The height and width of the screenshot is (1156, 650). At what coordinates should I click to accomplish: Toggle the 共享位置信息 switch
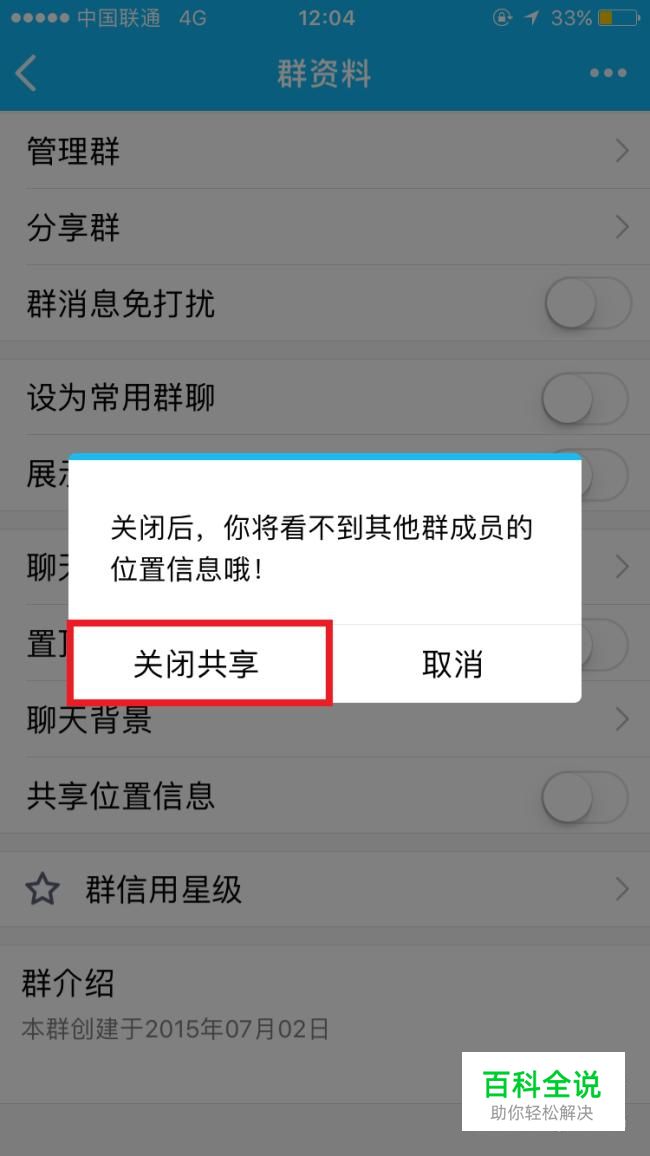point(584,796)
